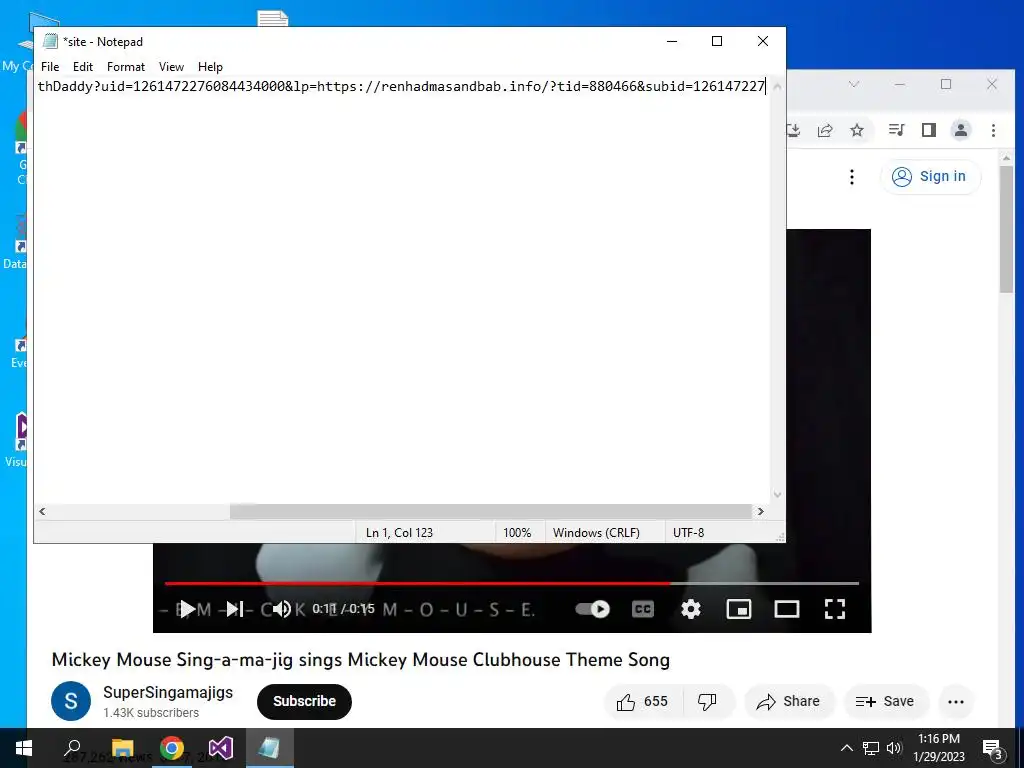Click the Ln 1, Col 123 status text
Viewport: 1024px width, 768px height.
pos(399,532)
